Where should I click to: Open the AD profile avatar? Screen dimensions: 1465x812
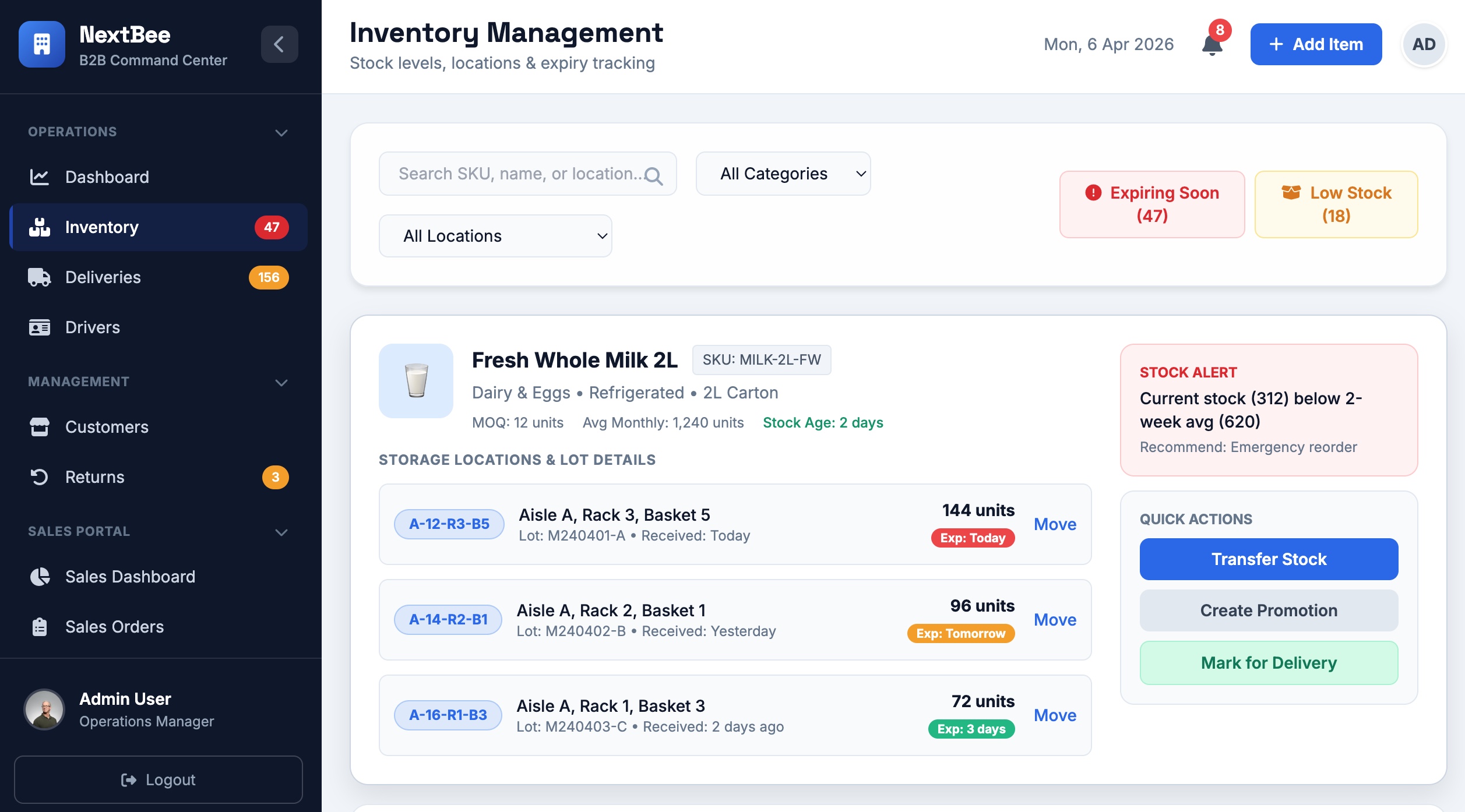[x=1423, y=44]
